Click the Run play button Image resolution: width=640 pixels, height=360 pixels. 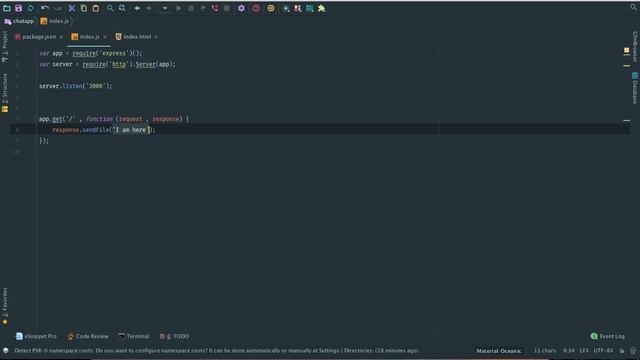pyautogui.click(x=179, y=8)
